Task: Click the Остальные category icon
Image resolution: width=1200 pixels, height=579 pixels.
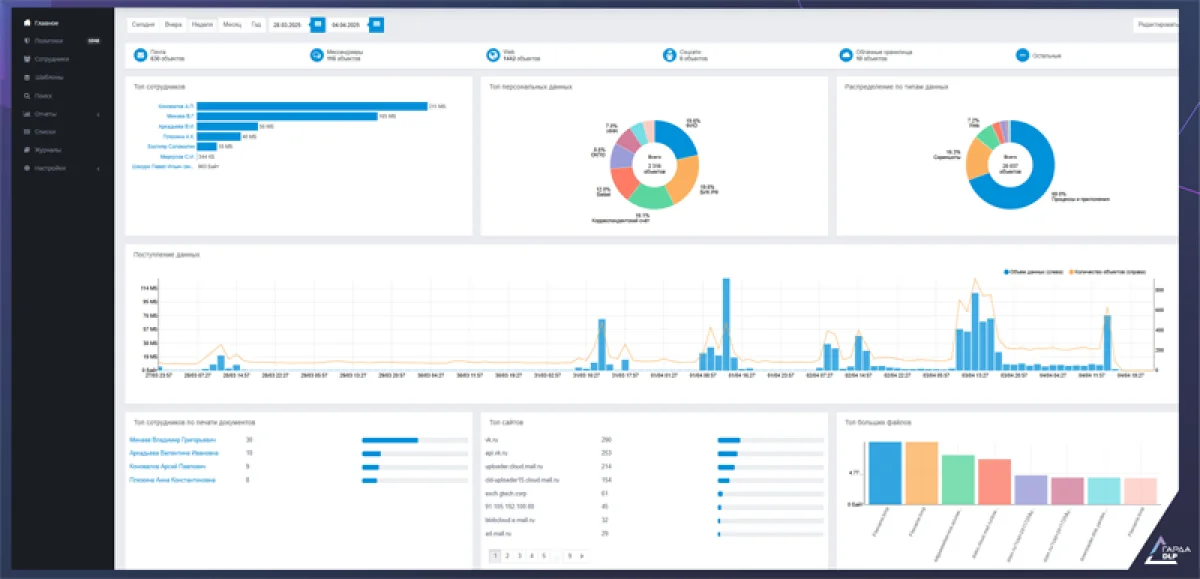Action: [1022, 56]
